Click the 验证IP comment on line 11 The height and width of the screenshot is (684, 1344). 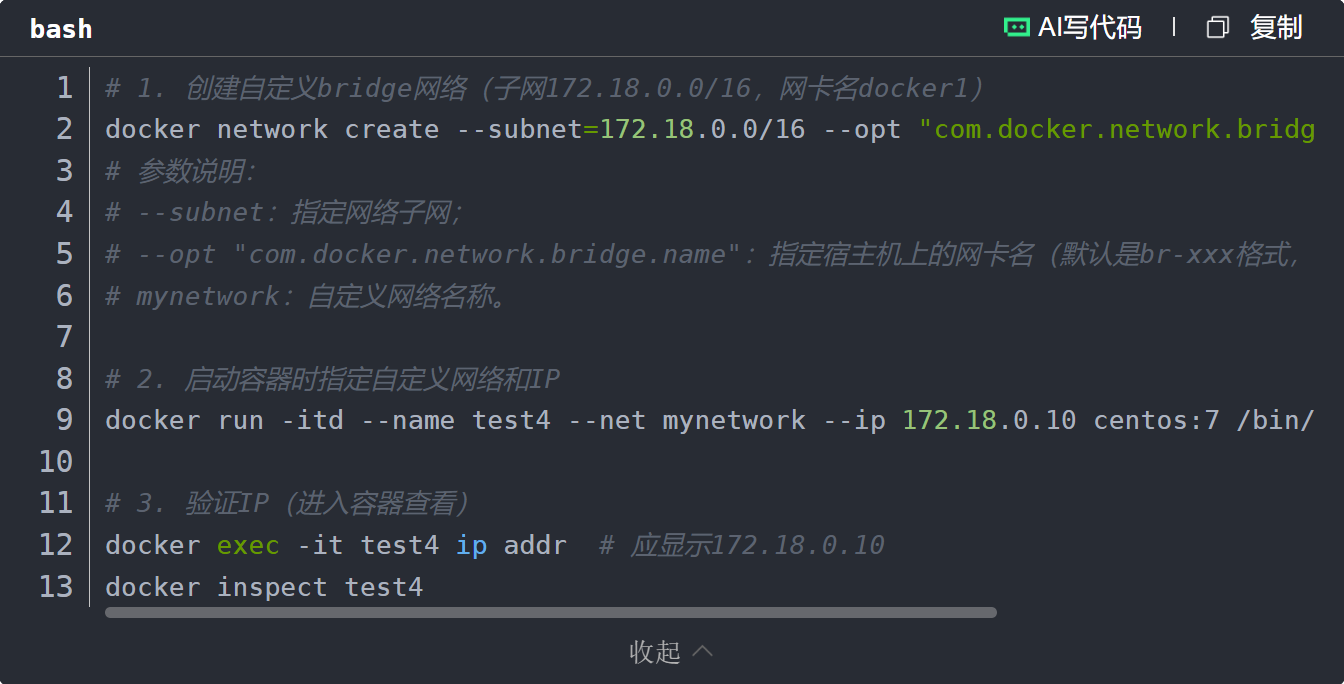[x=288, y=503]
